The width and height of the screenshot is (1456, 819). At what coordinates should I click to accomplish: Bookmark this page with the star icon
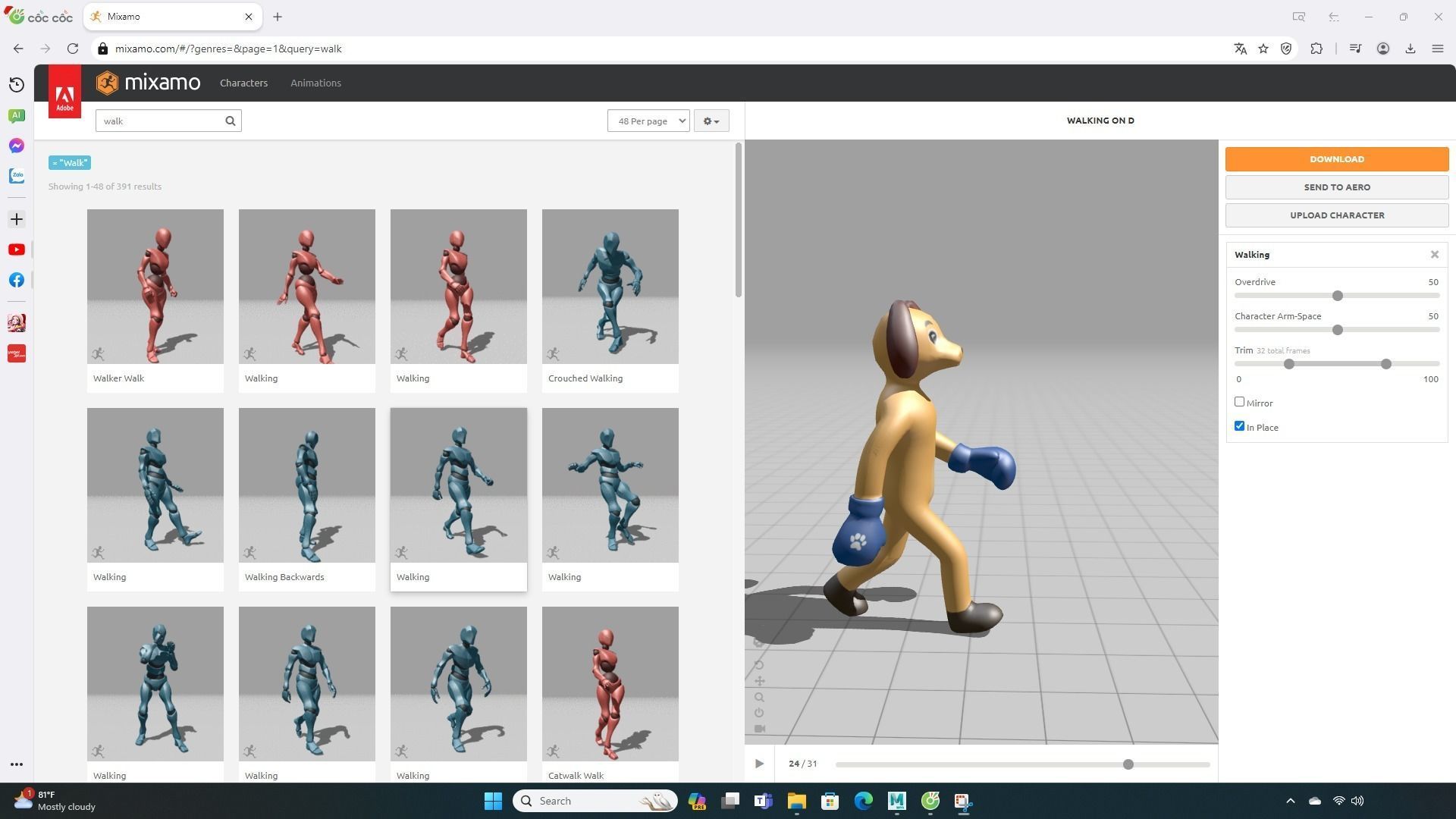(1263, 49)
